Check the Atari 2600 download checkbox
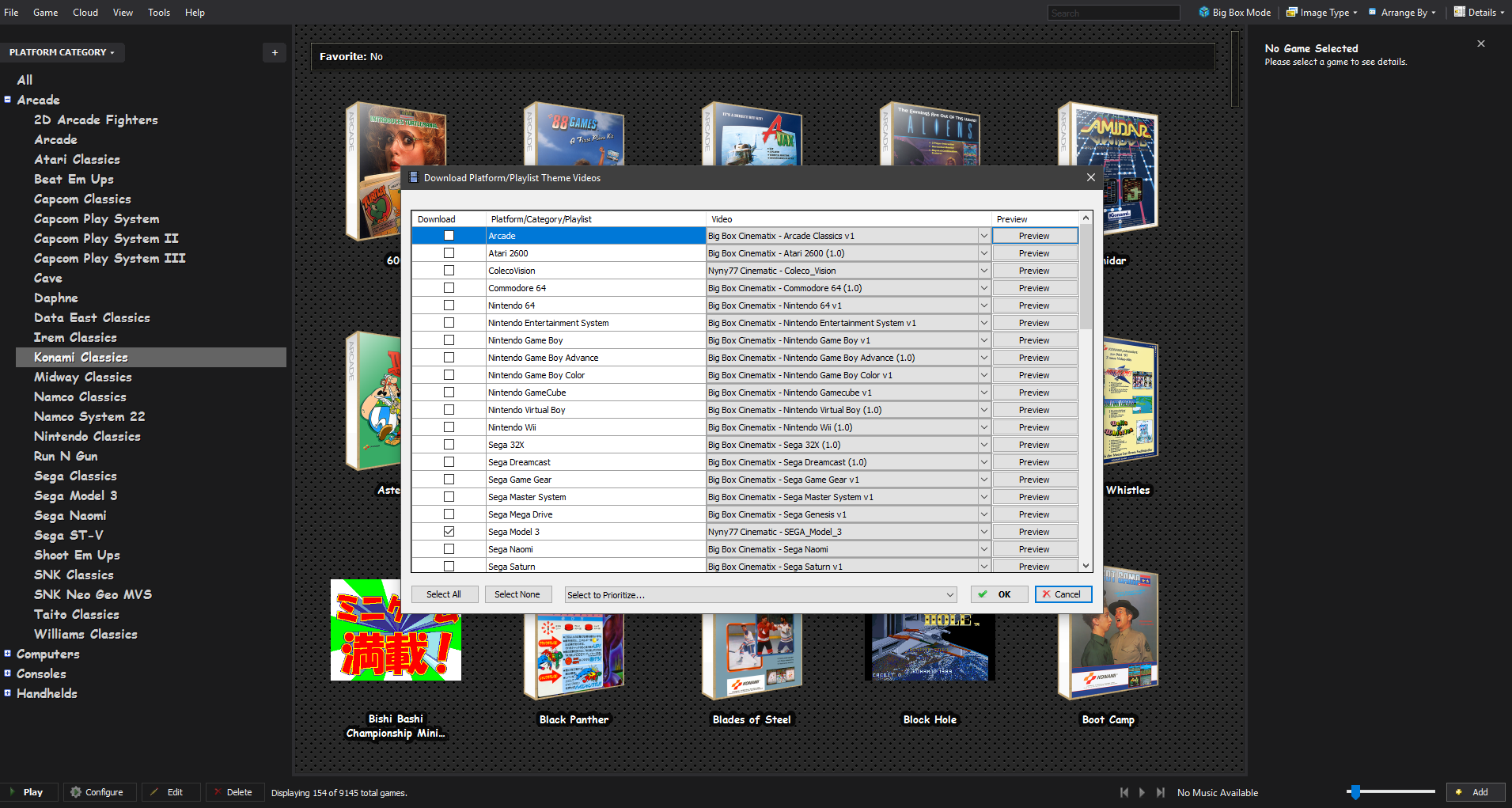This screenshot has height=808, width=1512. click(x=449, y=253)
